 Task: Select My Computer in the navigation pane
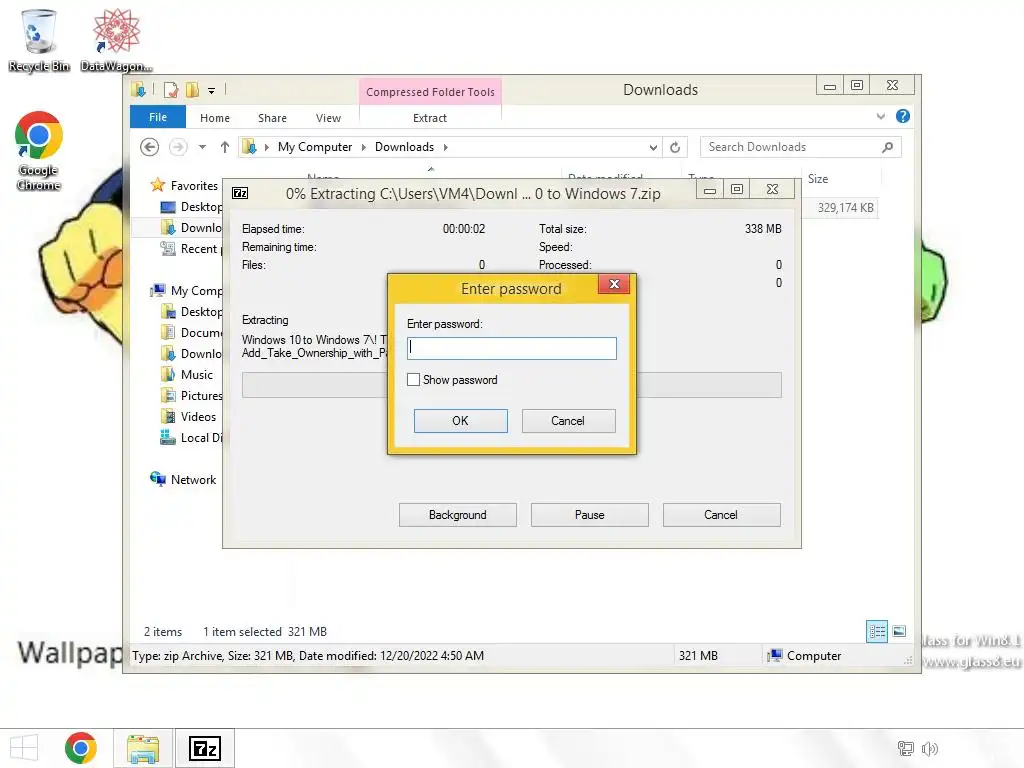pos(186,291)
